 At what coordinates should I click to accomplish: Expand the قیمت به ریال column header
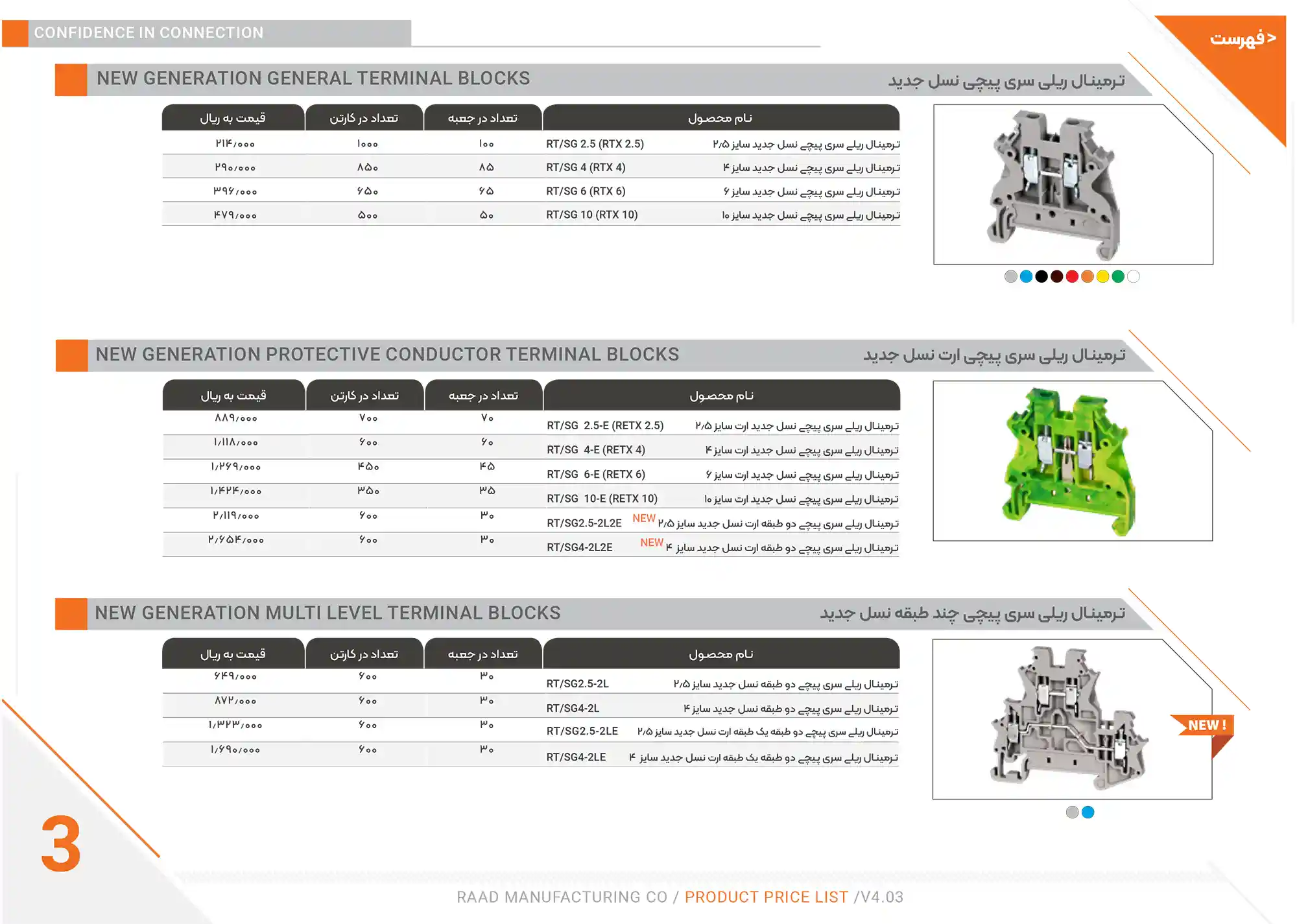(232, 117)
